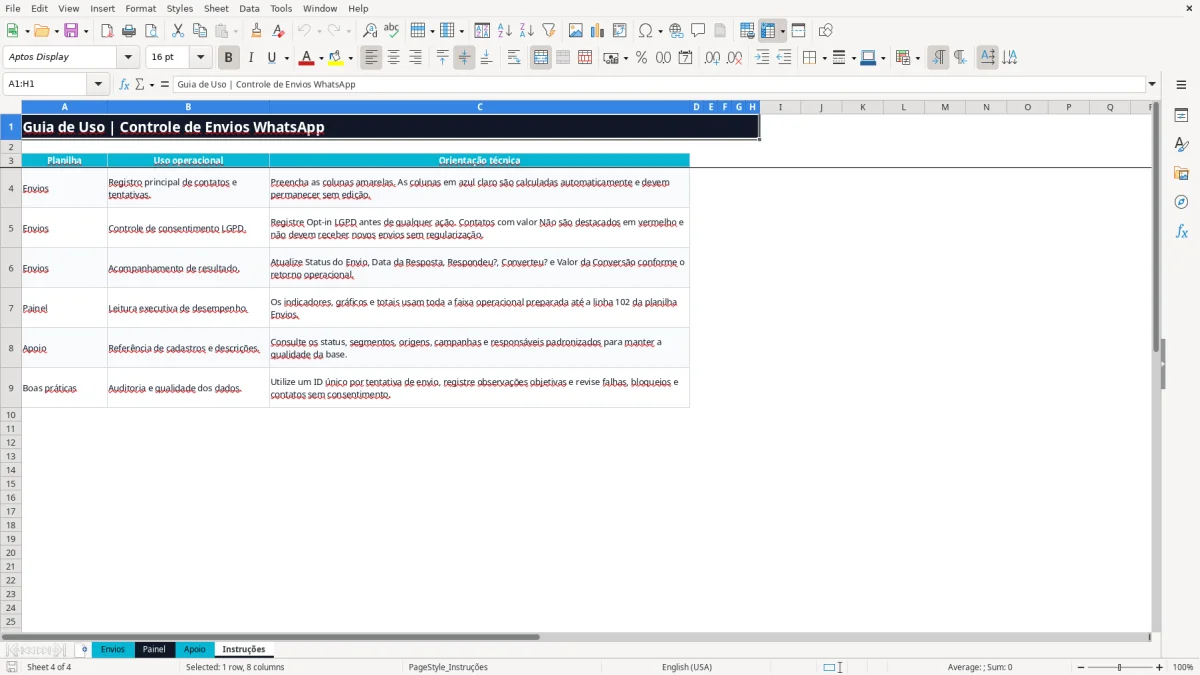Apply the red font color swatch
Screen dimensions: 1200x675
(x=306, y=58)
